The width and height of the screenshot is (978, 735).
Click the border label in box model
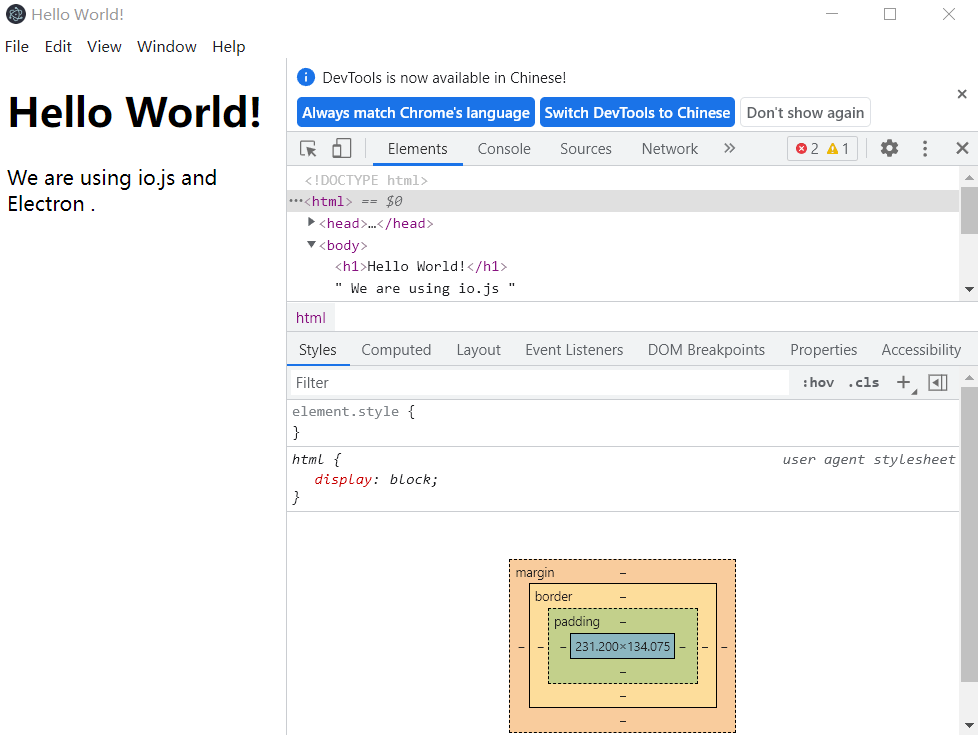pos(553,596)
